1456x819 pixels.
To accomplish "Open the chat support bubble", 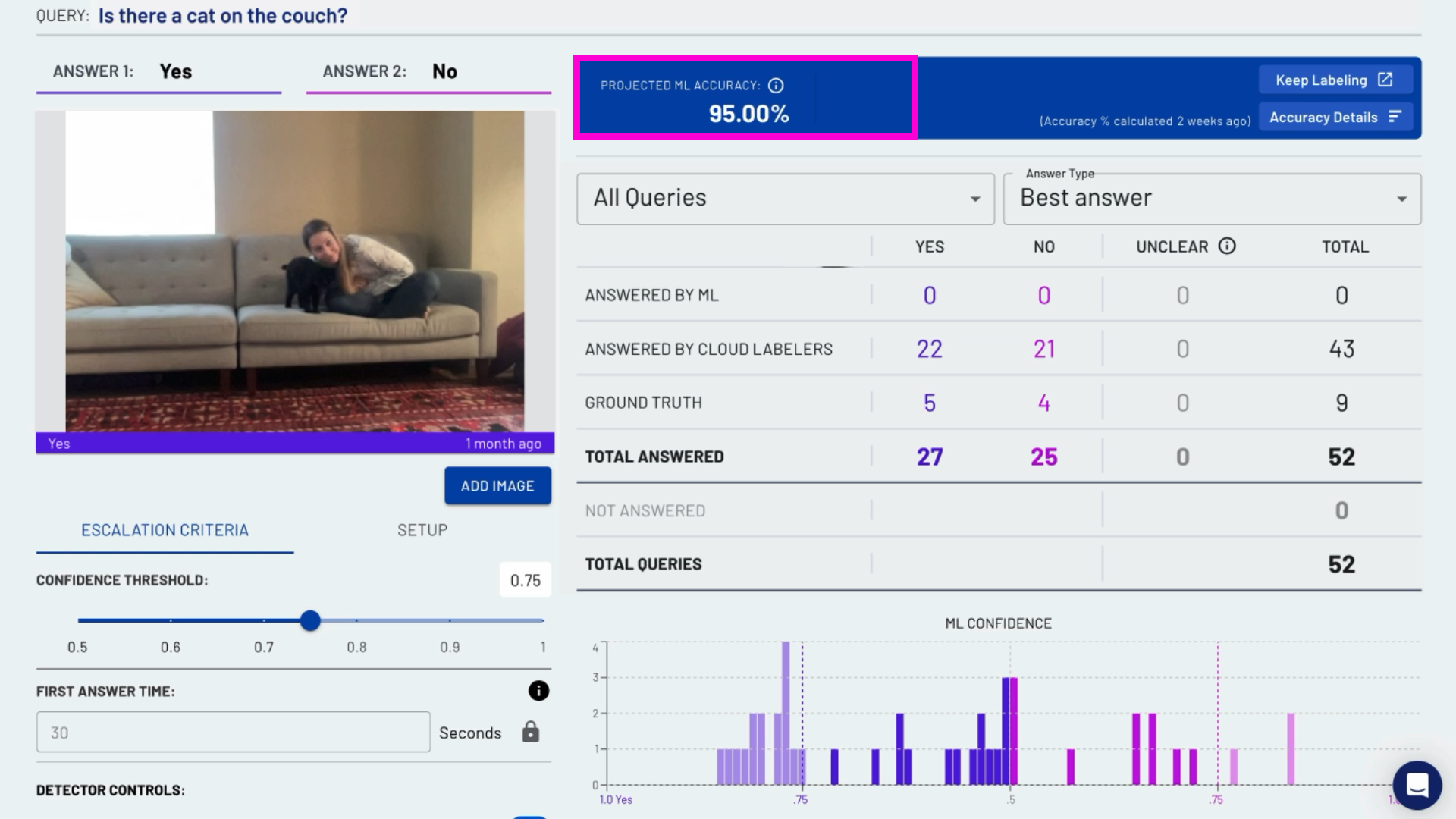I will pyautogui.click(x=1417, y=785).
